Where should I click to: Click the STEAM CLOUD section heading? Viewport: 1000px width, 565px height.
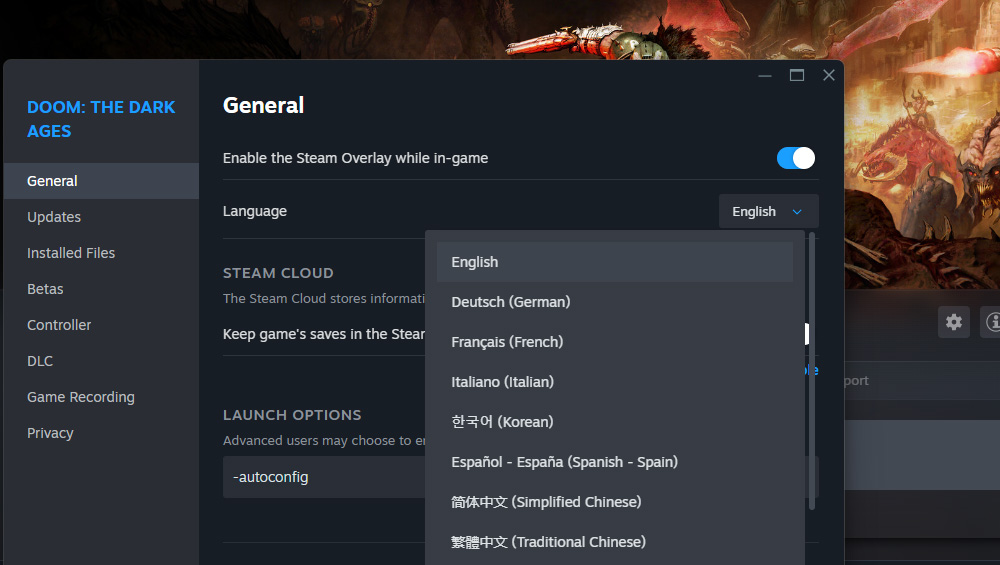tap(278, 273)
